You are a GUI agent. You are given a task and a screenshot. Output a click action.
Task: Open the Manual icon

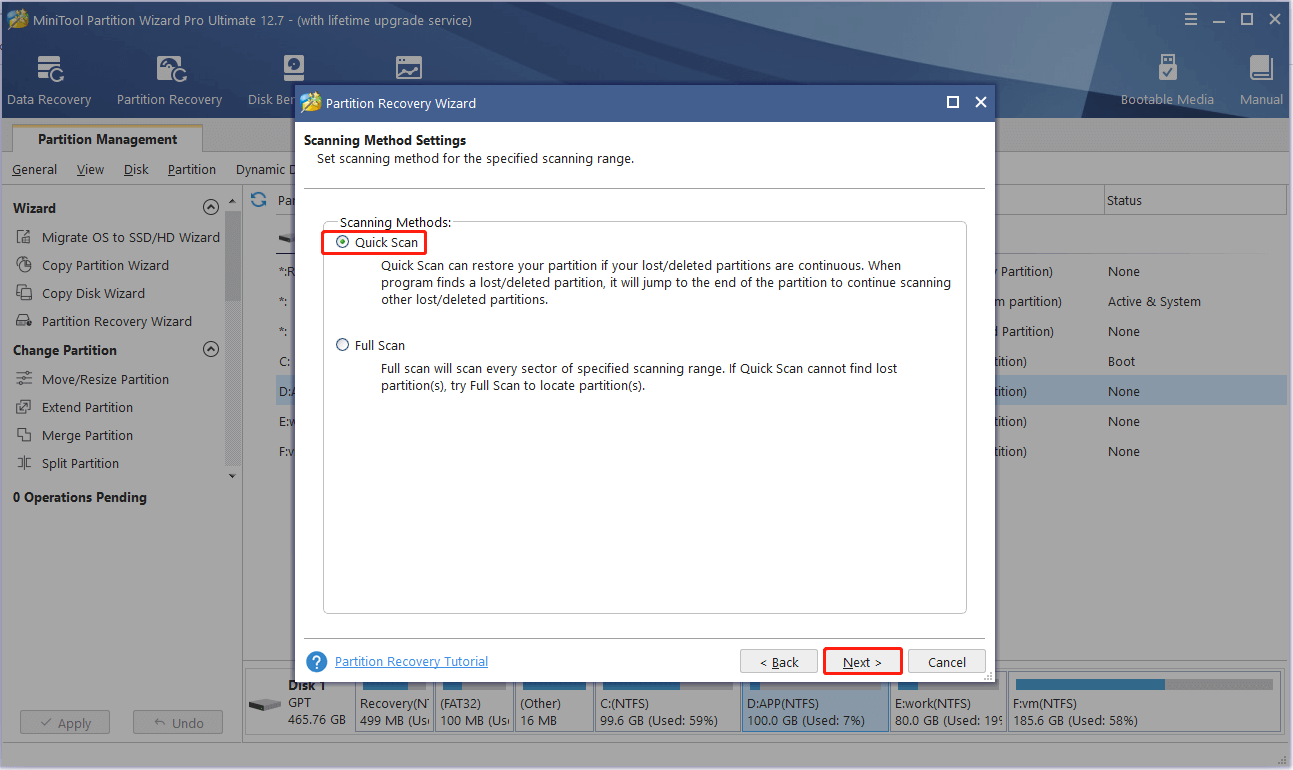[x=1261, y=80]
